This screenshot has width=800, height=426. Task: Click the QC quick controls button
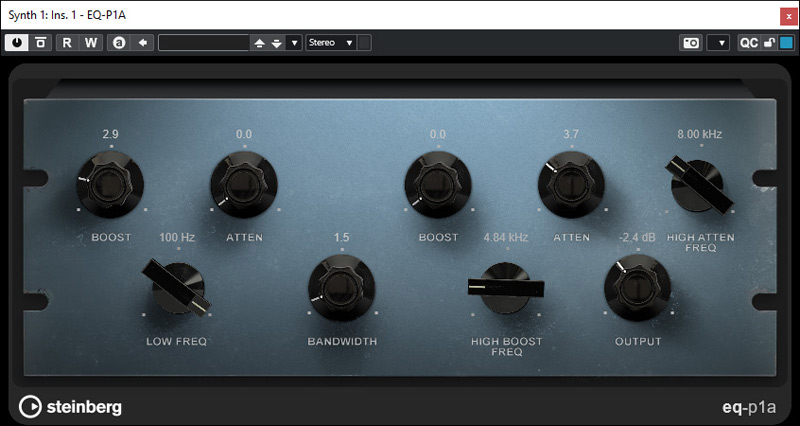[x=748, y=43]
